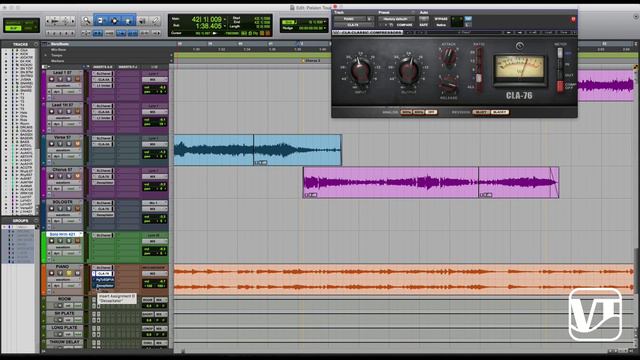Toggle input monitoring on Solo Wrm 421 track

point(60,240)
